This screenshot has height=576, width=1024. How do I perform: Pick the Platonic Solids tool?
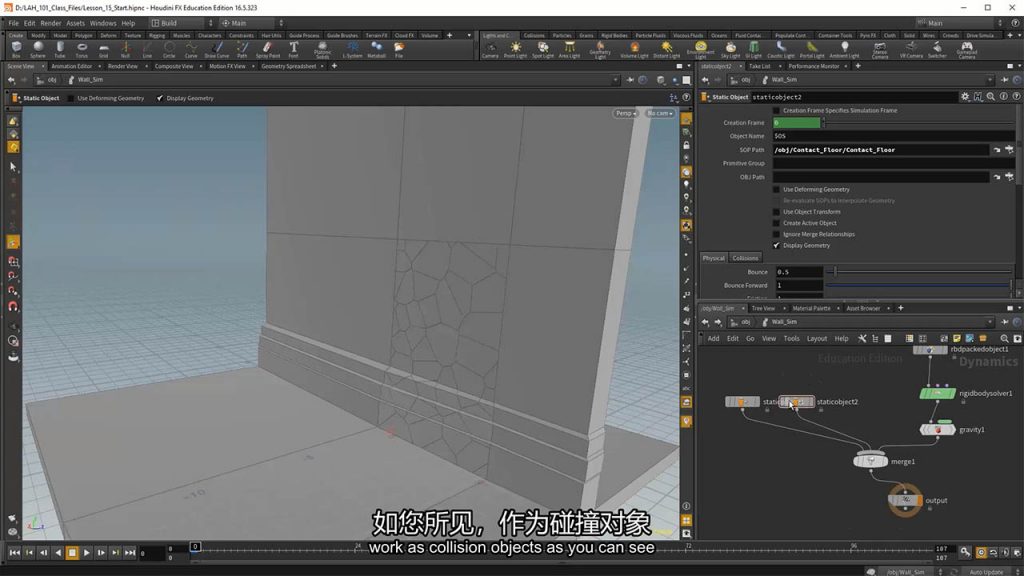coord(322,50)
